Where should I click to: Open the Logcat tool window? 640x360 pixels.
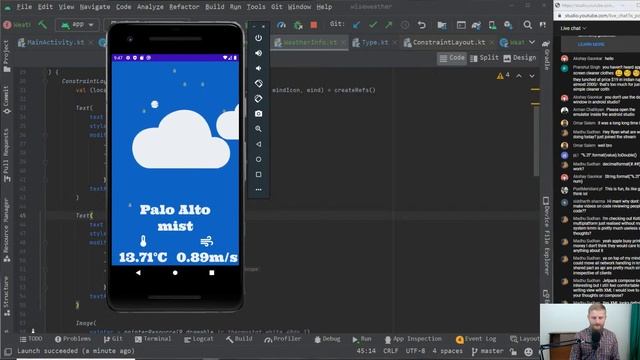point(199,339)
